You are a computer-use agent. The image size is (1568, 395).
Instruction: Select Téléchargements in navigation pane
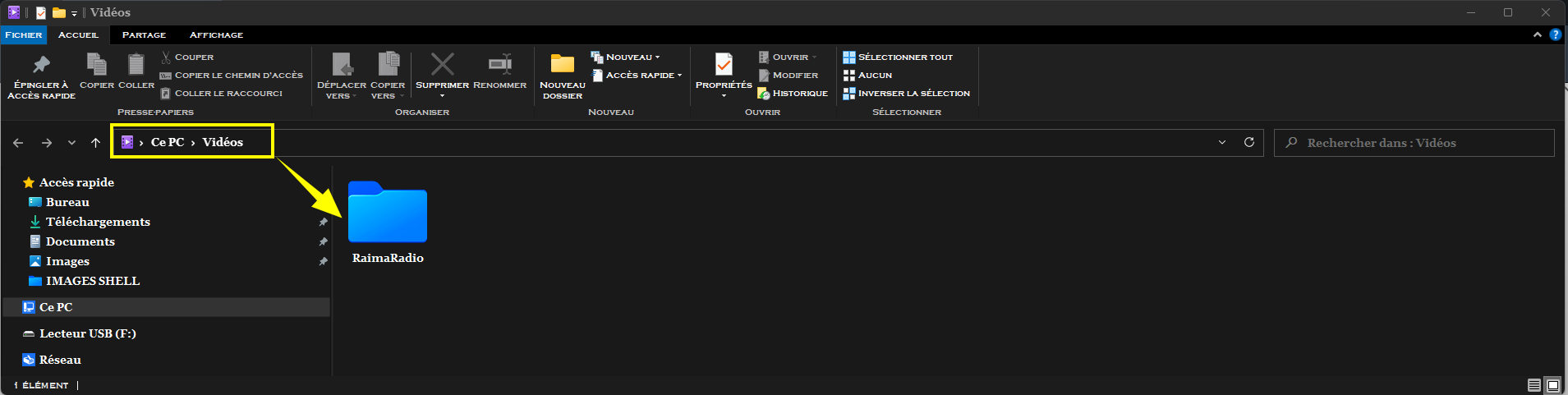click(98, 222)
